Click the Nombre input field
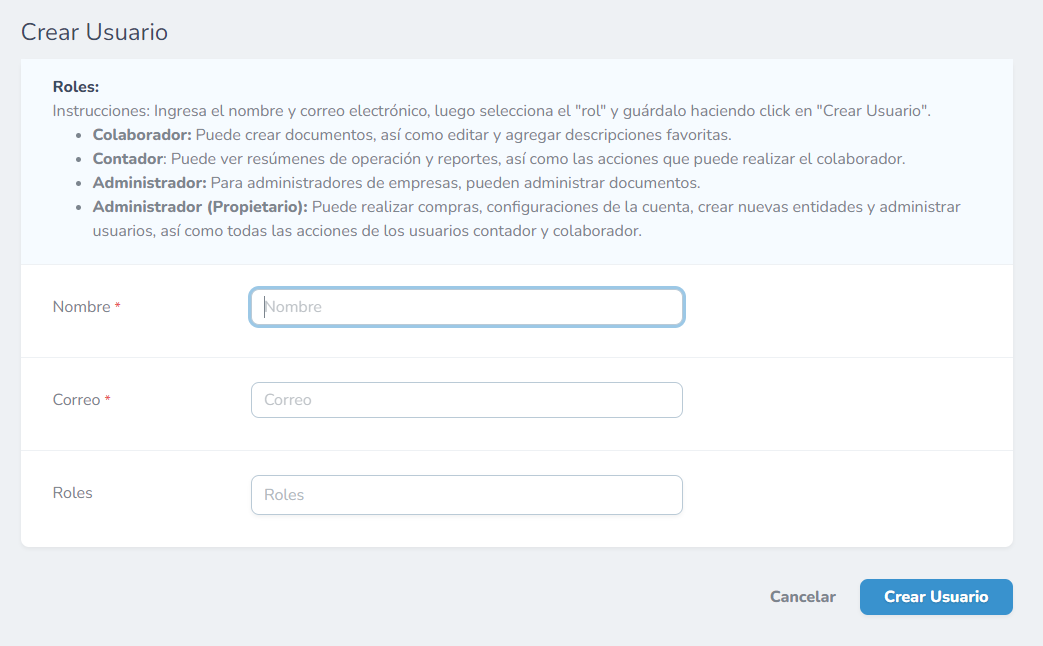1043x646 pixels. tap(466, 306)
